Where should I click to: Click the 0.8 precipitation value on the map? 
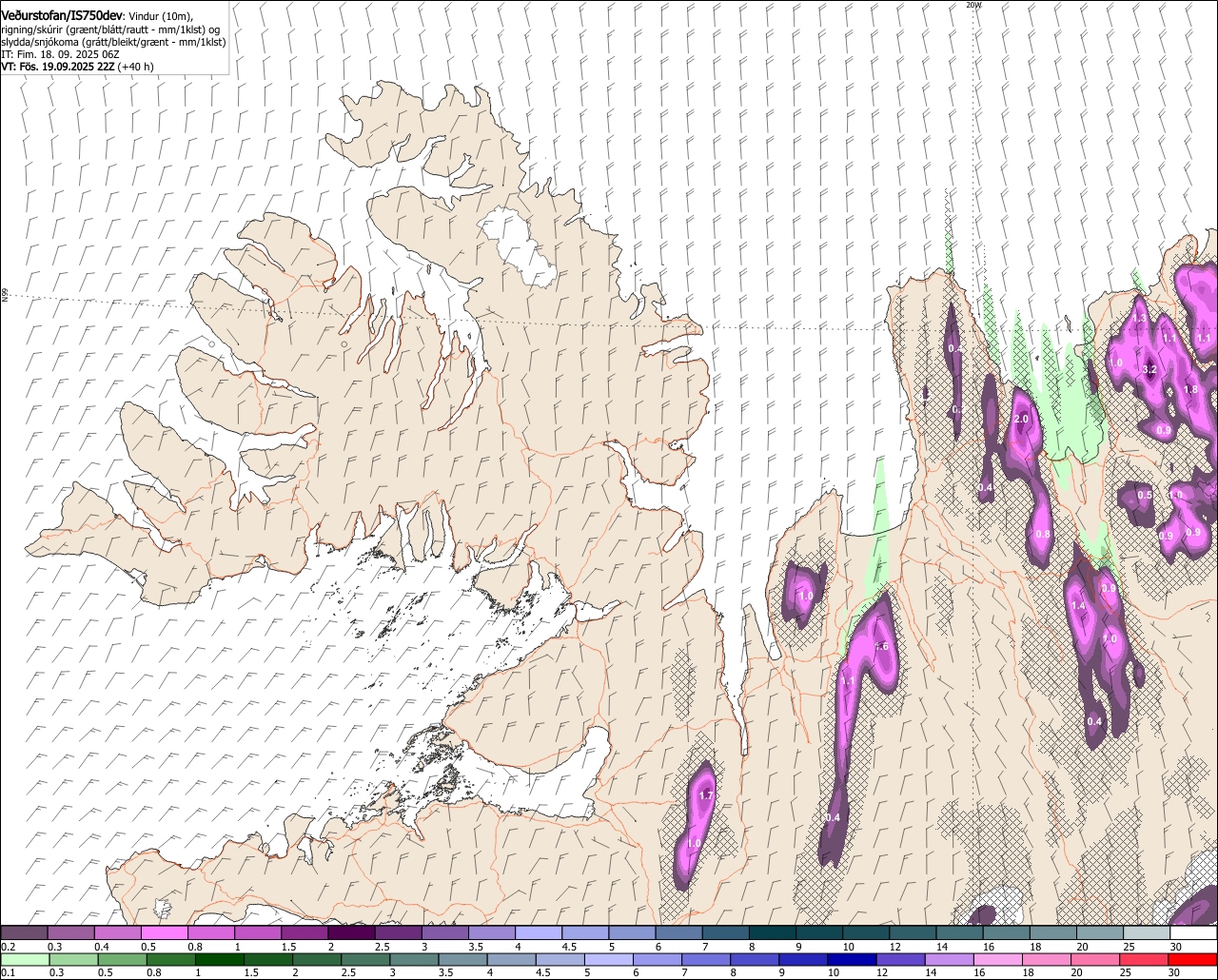[1043, 534]
